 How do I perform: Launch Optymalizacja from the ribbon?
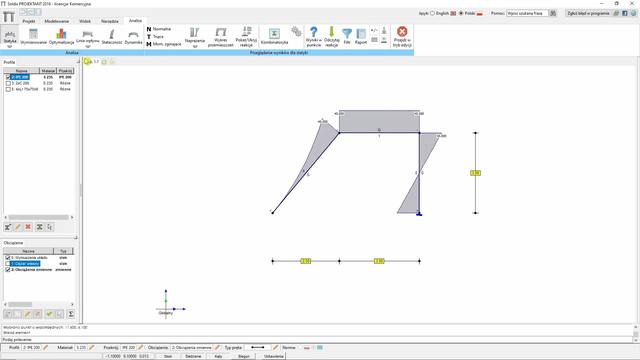[x=61, y=36]
